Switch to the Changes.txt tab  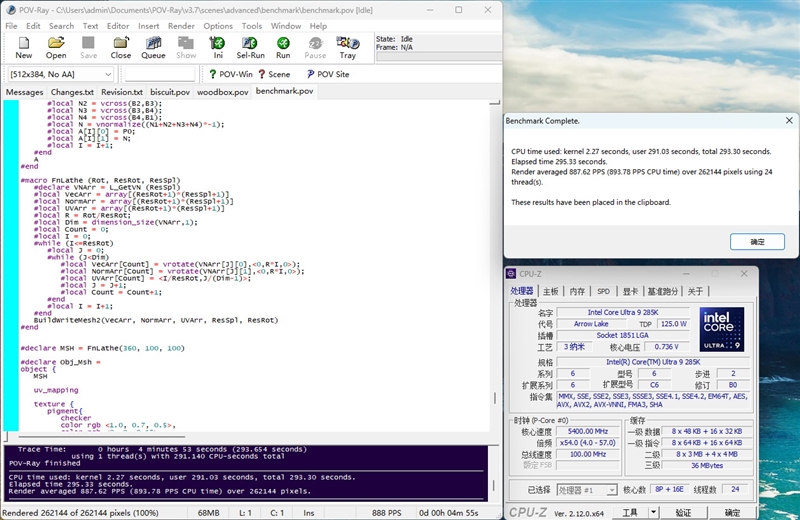pos(72,92)
